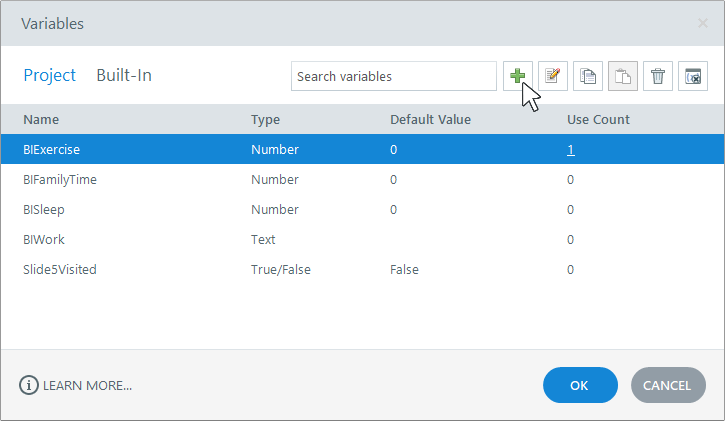Click the green plus Add Variable icon
Image resolution: width=725 pixels, height=421 pixels.
(517, 76)
